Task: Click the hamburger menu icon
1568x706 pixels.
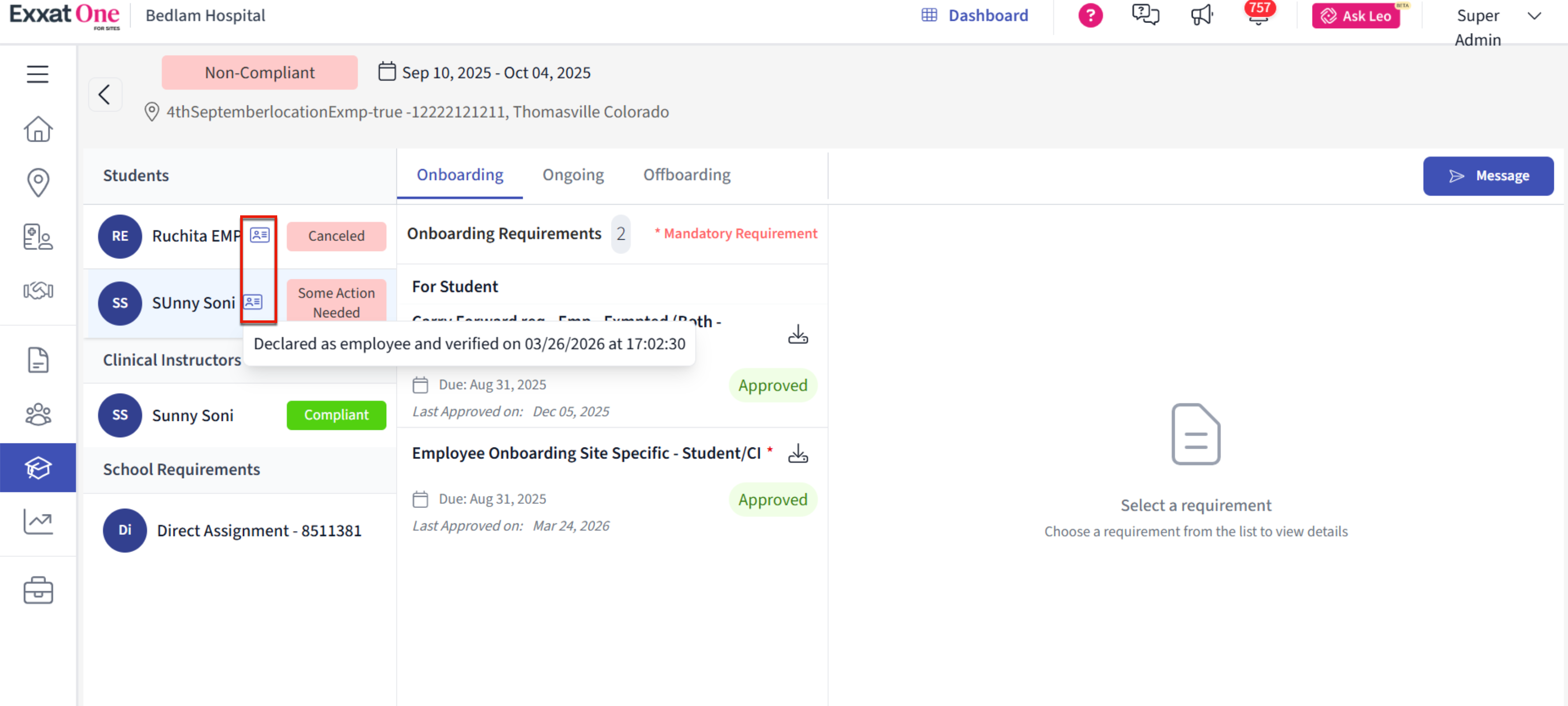Action: tap(37, 74)
